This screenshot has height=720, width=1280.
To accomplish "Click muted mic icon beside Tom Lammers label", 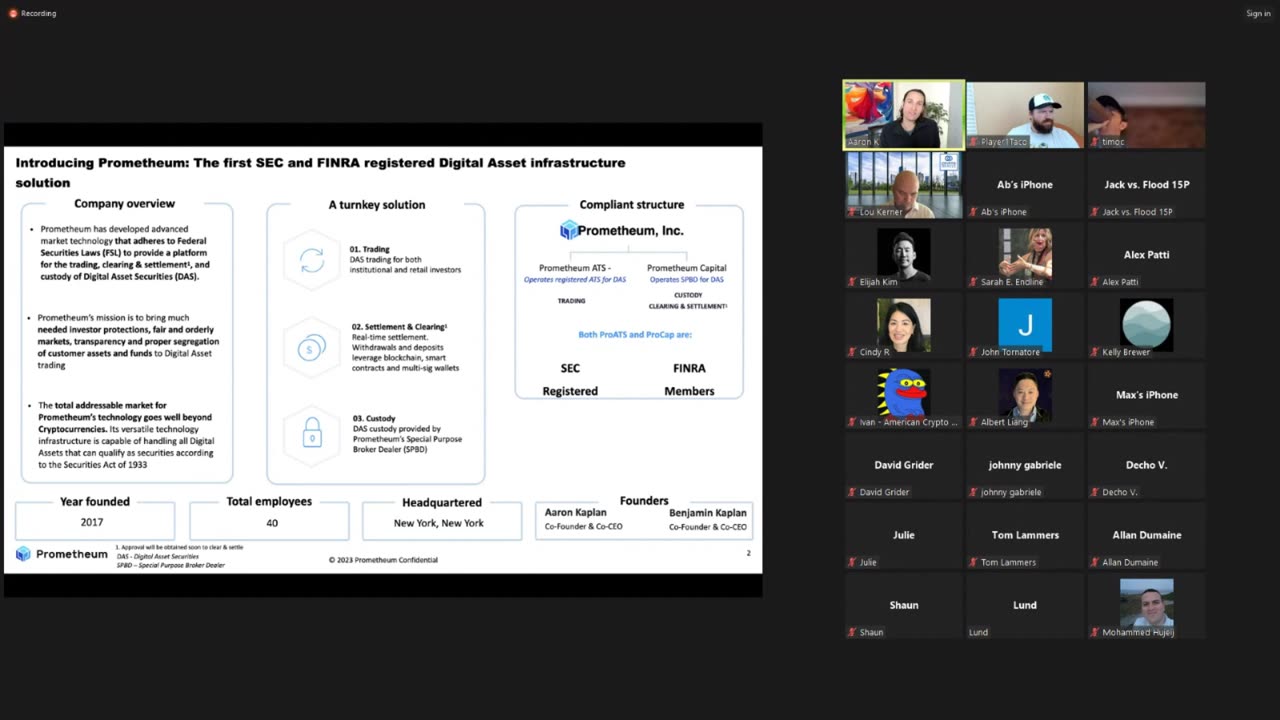I will click(974, 562).
